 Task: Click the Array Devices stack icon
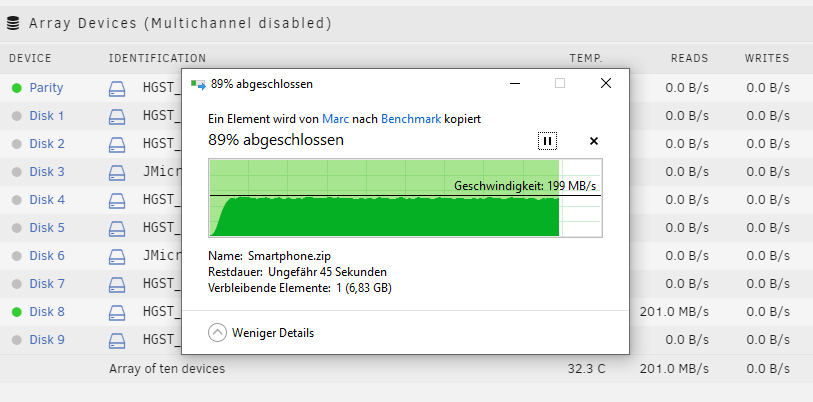click(13, 23)
